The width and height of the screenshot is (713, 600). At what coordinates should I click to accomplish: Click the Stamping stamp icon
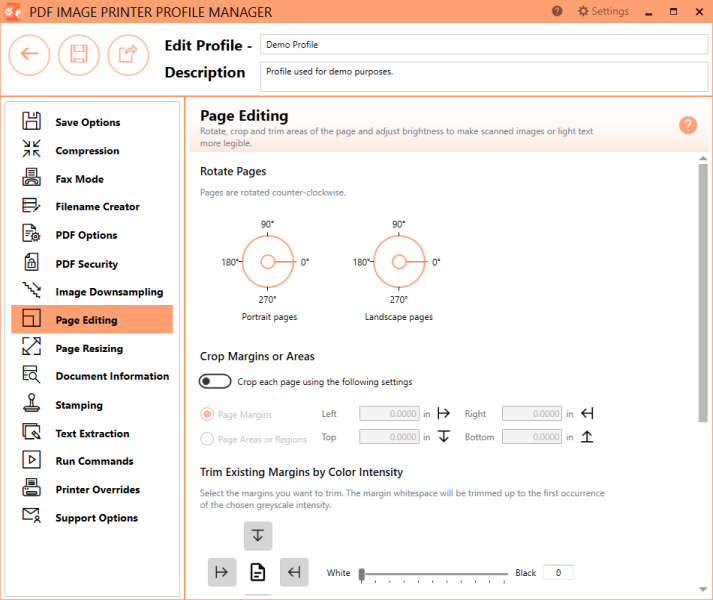[x=31, y=403]
